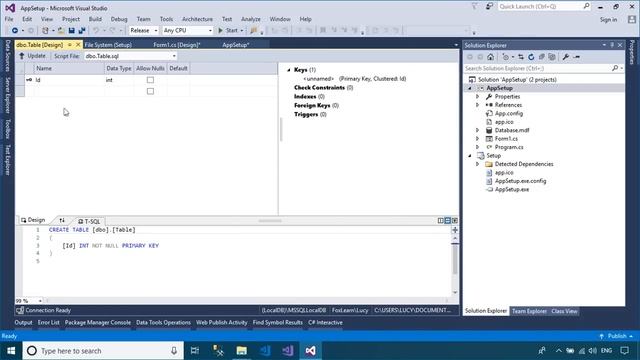Close the dbo.Table [Design] tab
This screenshot has width=640, height=360.
(78, 44)
